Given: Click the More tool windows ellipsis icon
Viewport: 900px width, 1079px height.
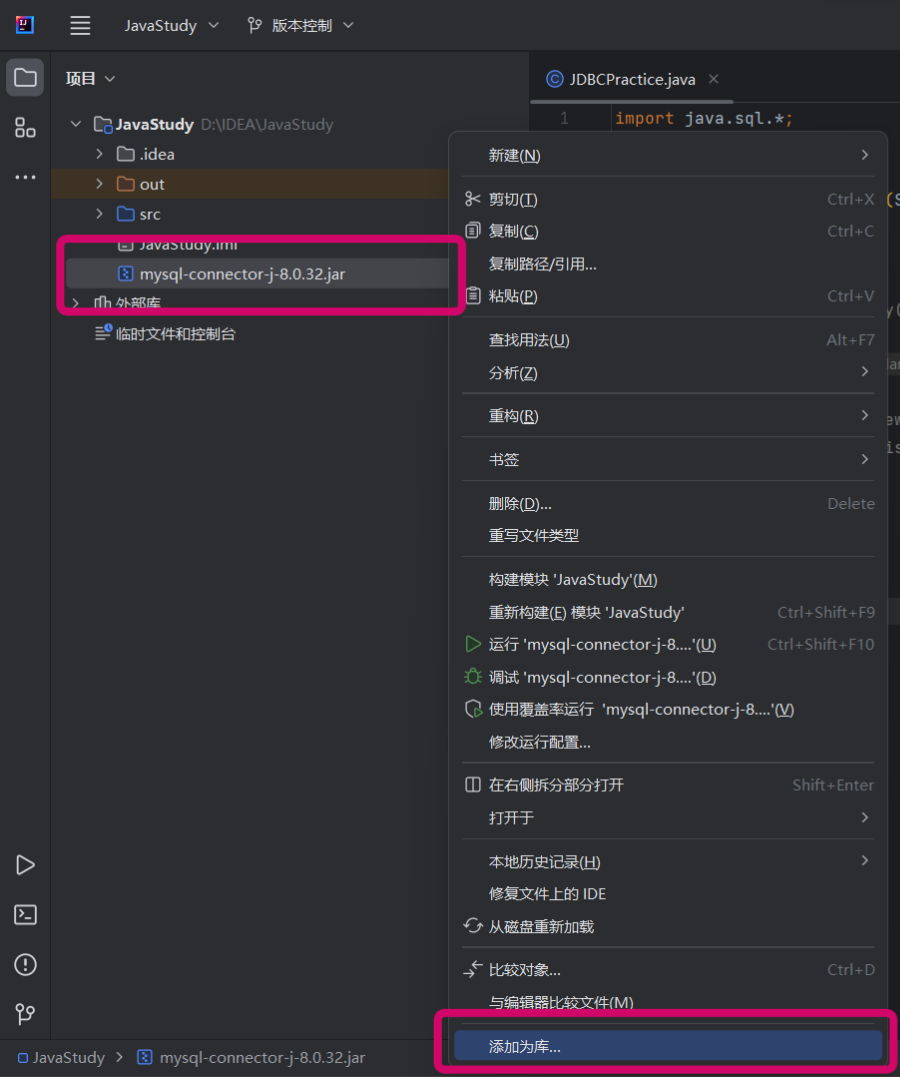Looking at the screenshot, I should [x=24, y=177].
